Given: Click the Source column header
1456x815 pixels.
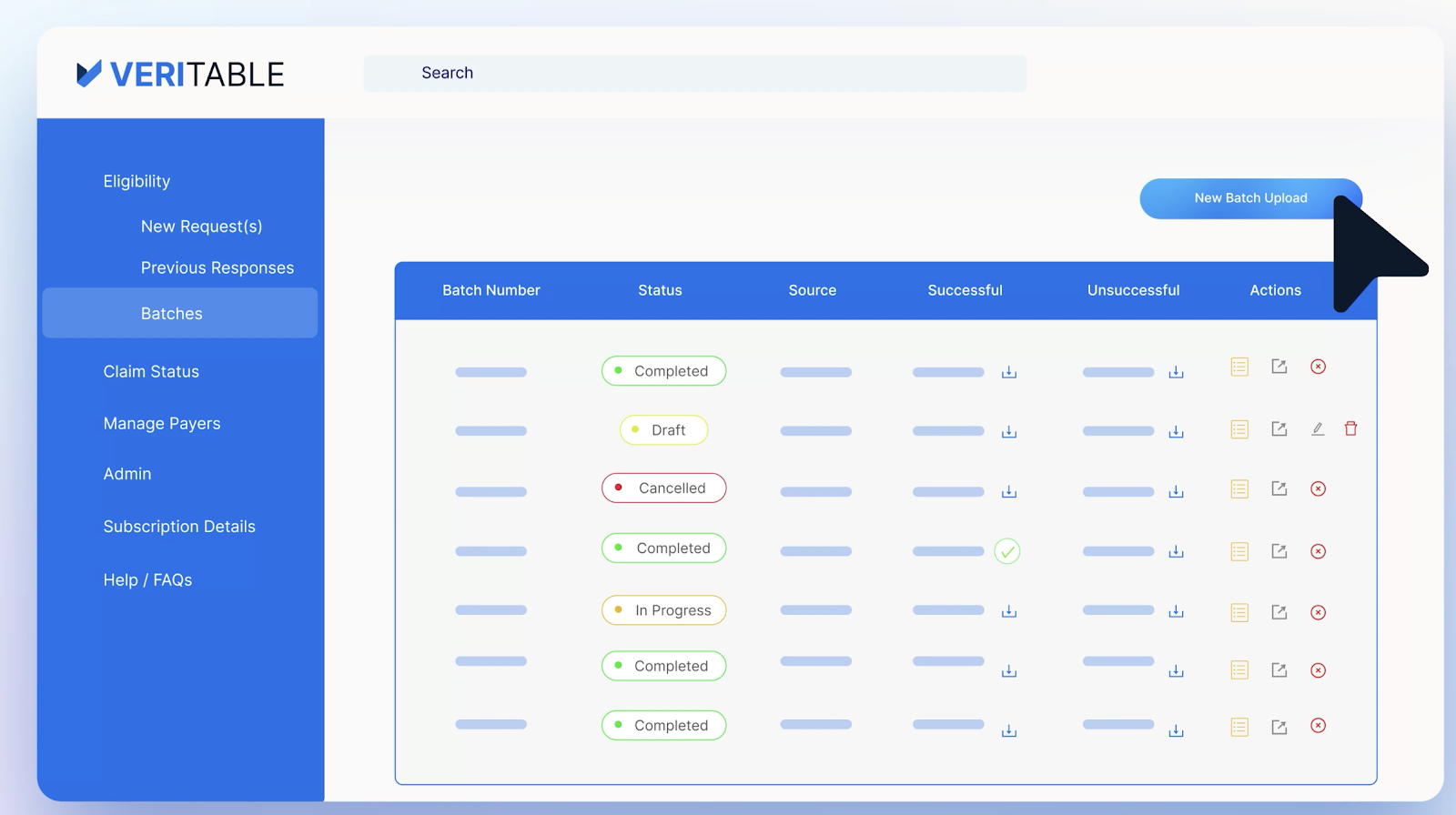Looking at the screenshot, I should [813, 290].
